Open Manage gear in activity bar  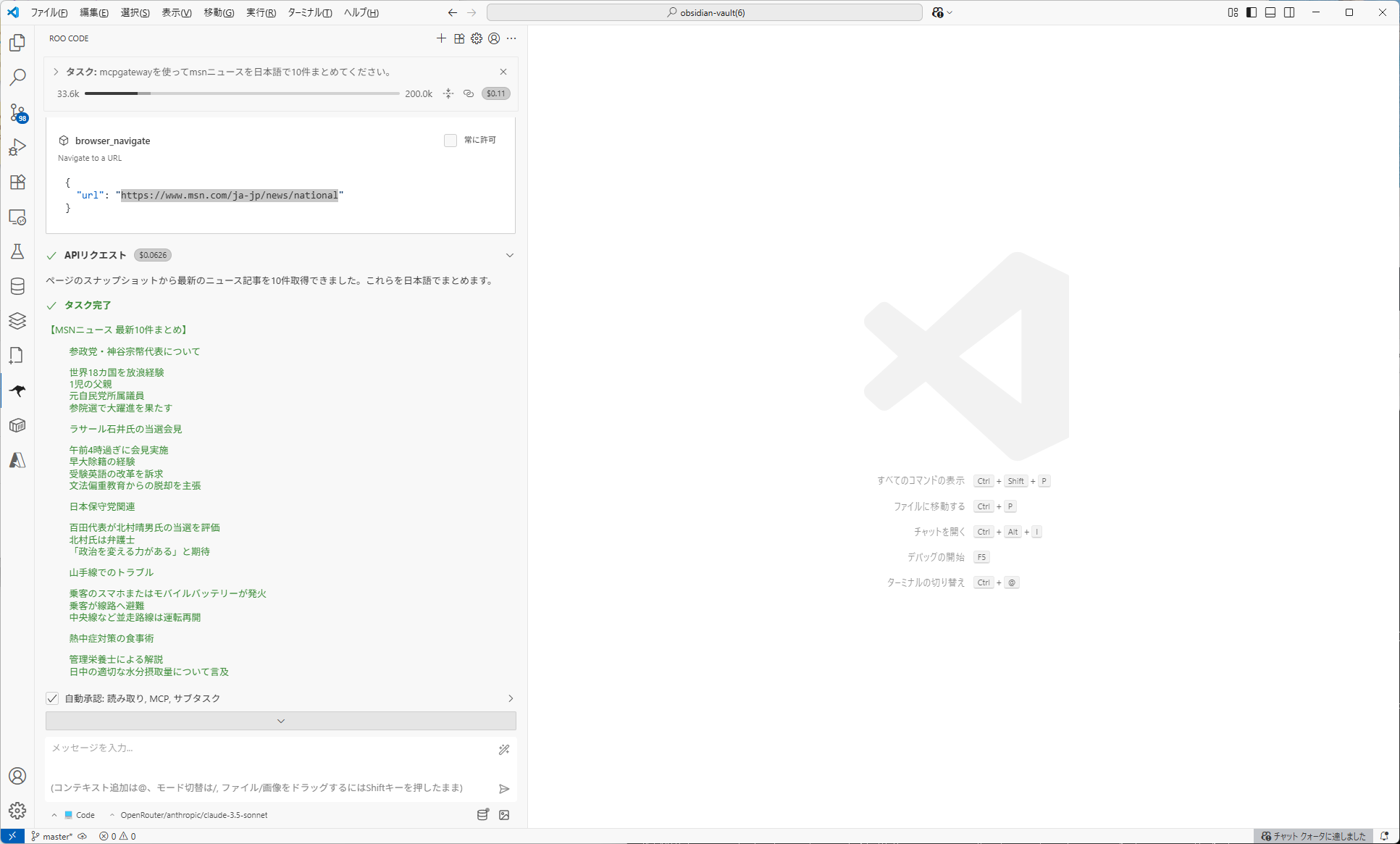pyautogui.click(x=17, y=810)
